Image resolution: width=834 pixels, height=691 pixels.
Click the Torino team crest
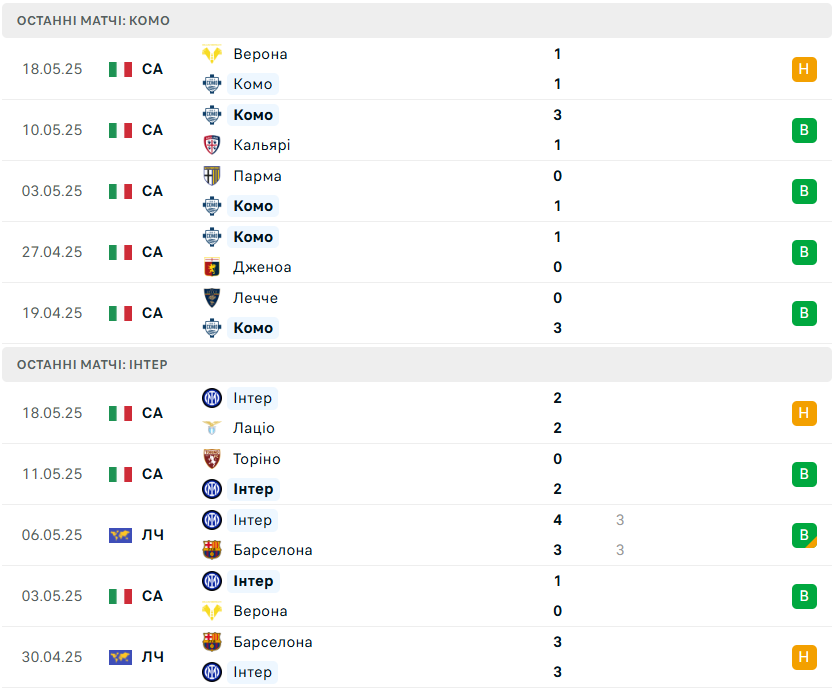click(212, 459)
